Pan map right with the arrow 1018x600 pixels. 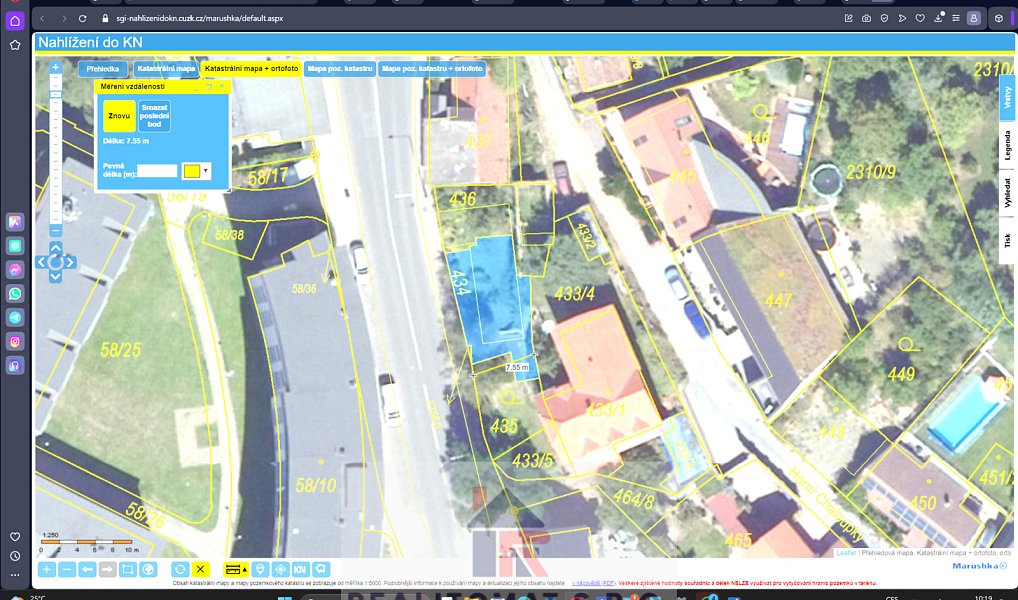69,262
